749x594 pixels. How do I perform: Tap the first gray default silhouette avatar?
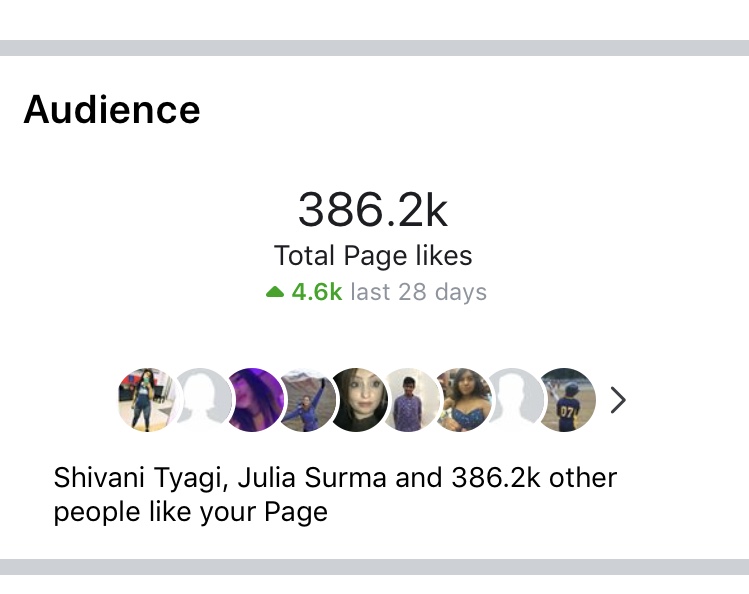click(203, 400)
